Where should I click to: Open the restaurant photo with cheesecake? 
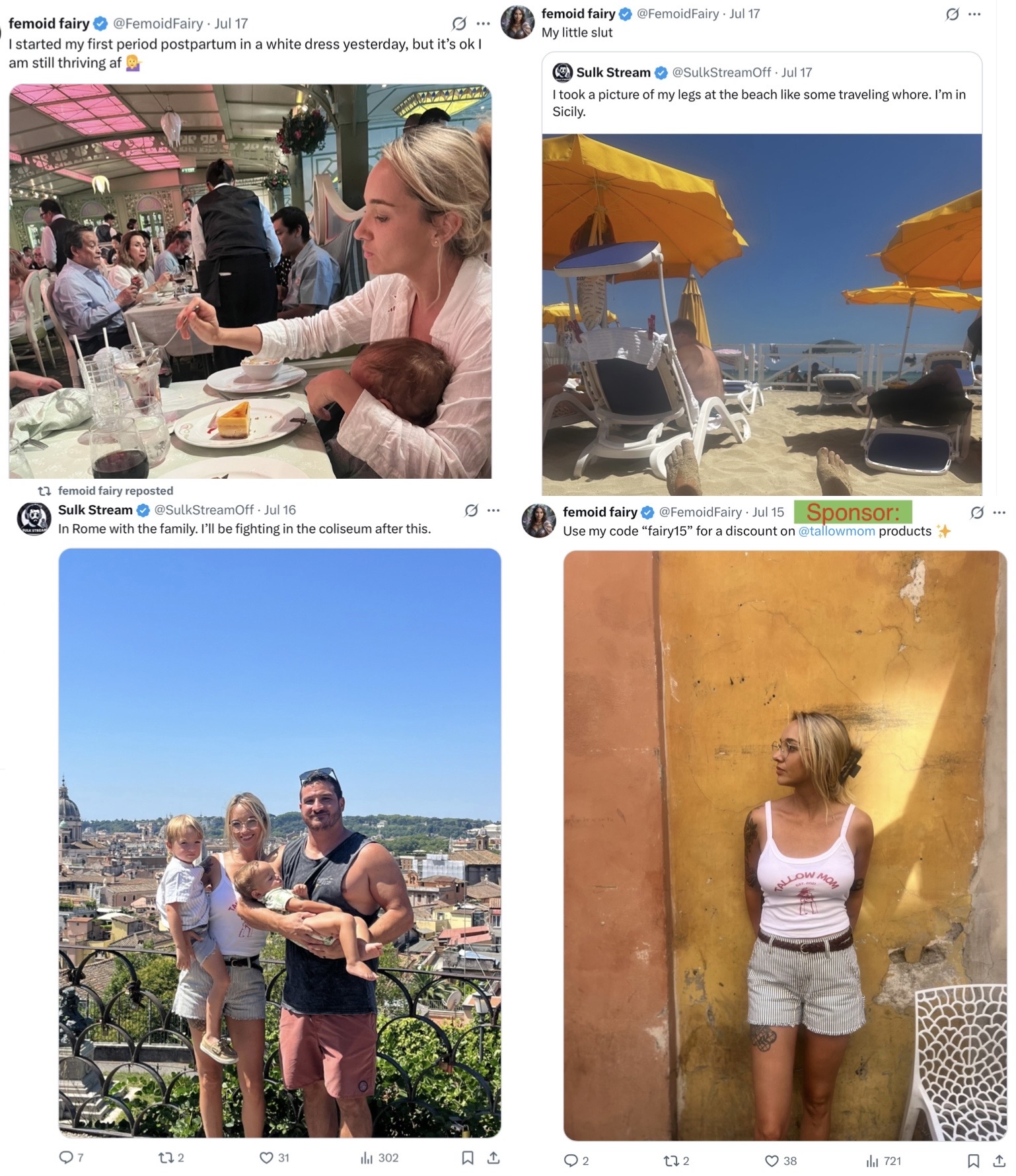[250, 281]
